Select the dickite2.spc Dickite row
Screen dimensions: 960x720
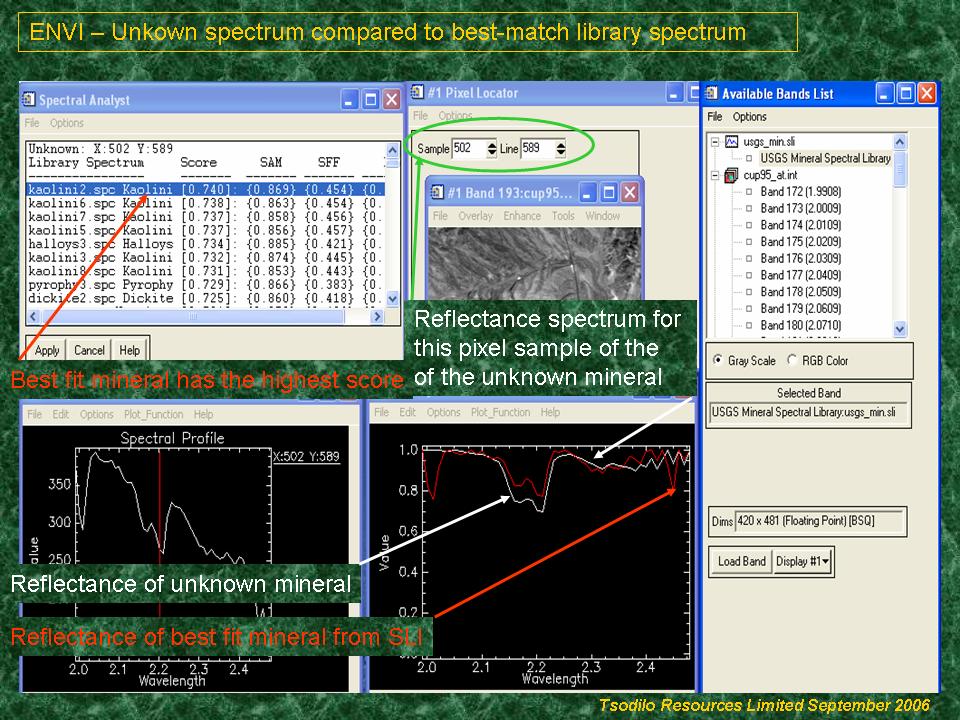click(206, 298)
